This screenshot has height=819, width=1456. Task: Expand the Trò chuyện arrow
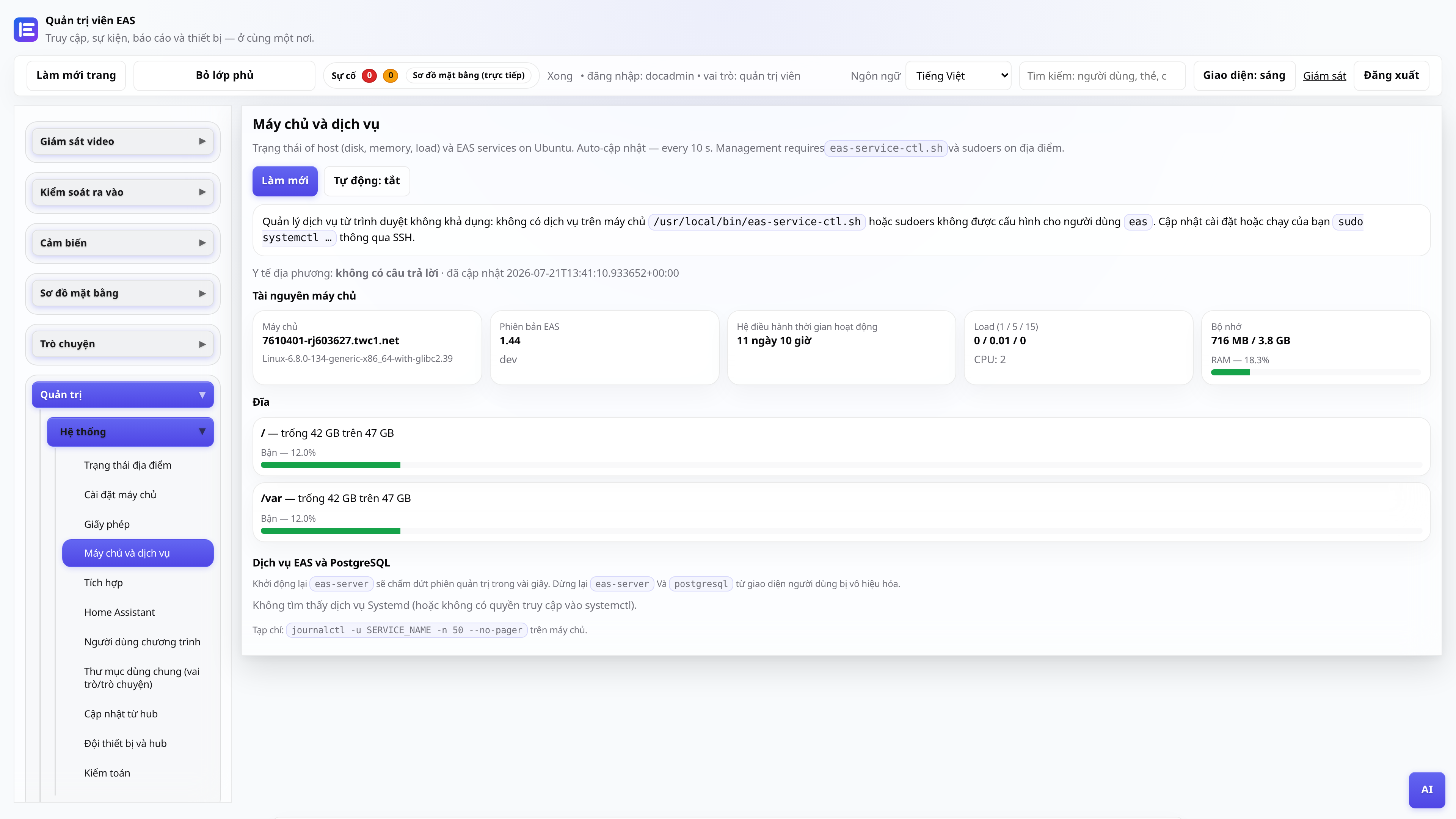pos(202,344)
